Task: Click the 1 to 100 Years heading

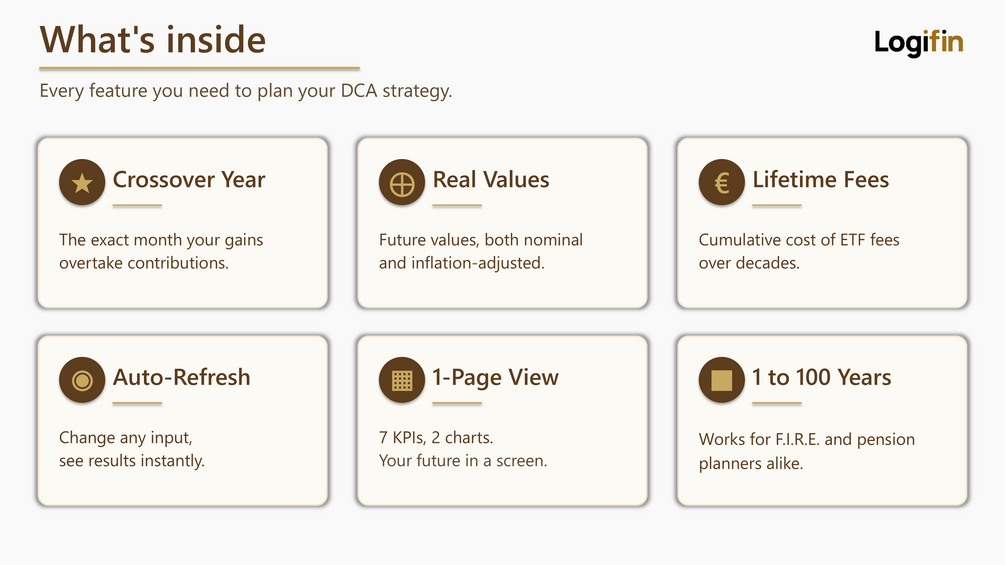Action: click(x=822, y=377)
